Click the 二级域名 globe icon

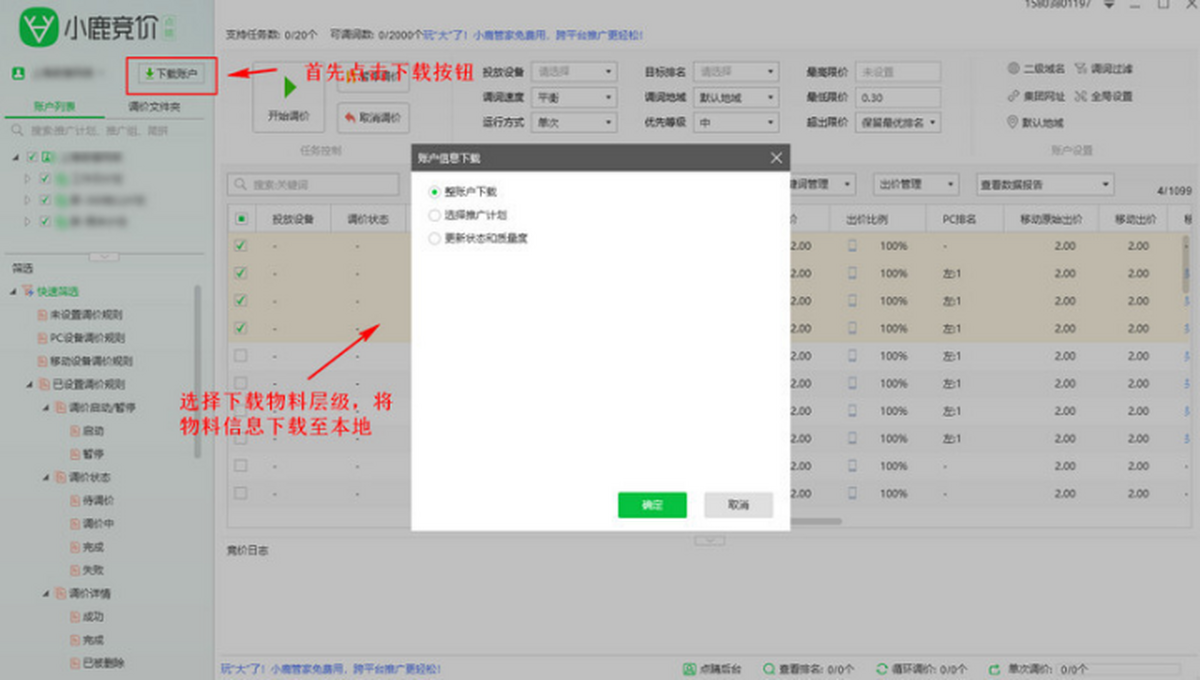pyautogui.click(x=1013, y=69)
